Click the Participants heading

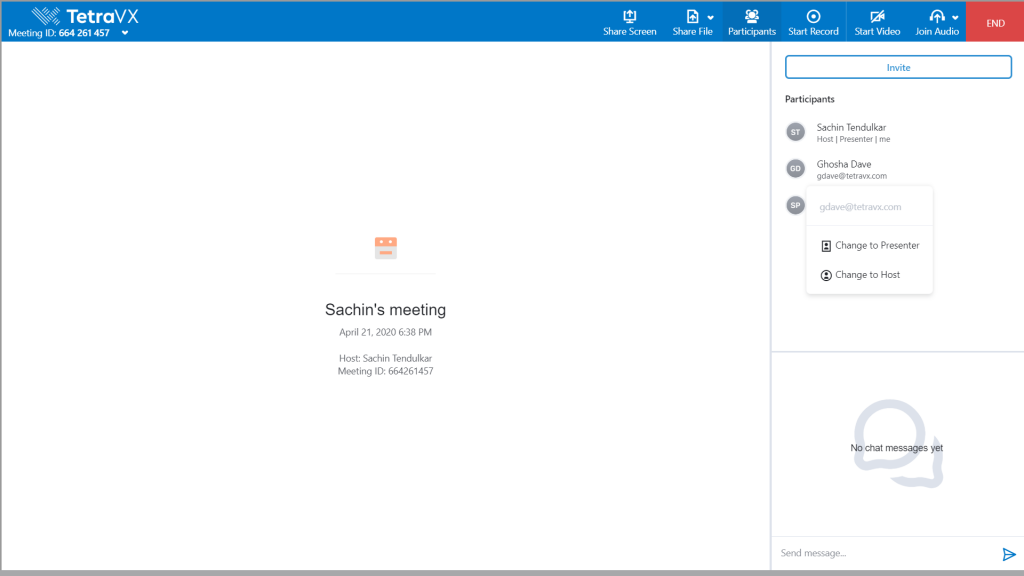[x=809, y=99]
